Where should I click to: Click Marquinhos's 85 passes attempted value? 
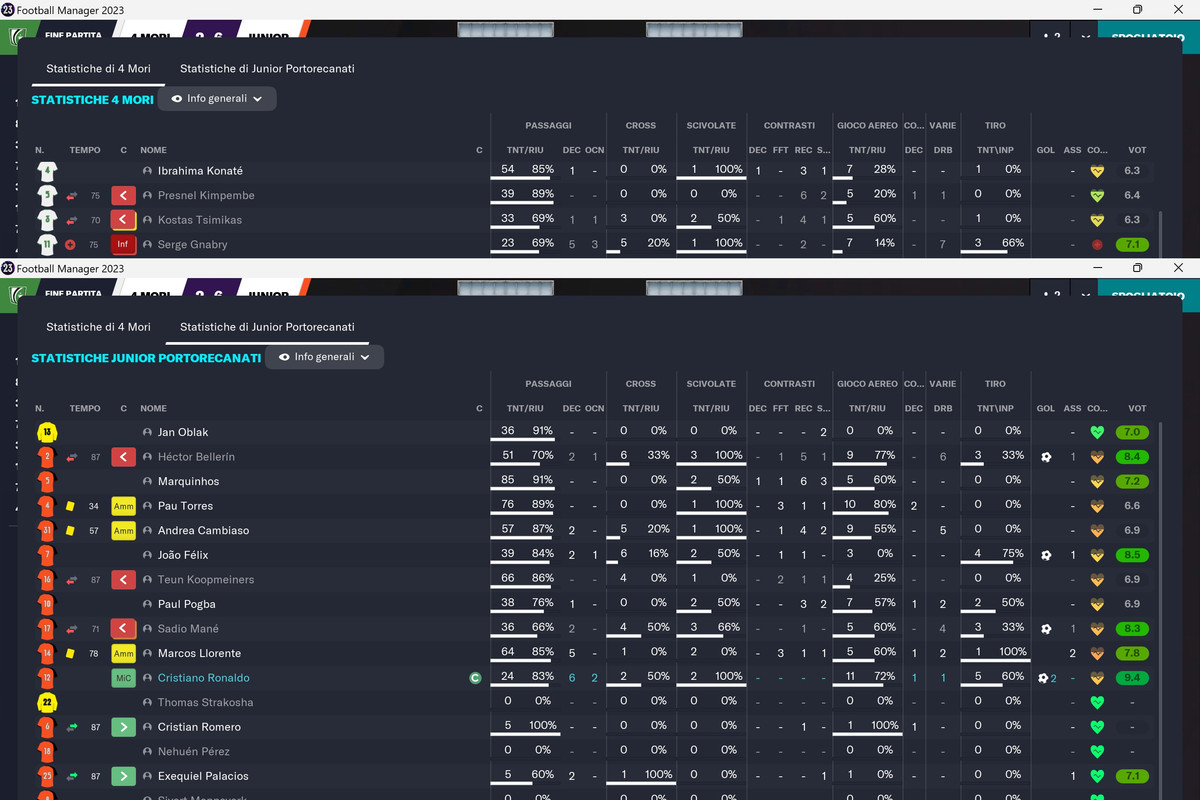tap(508, 480)
